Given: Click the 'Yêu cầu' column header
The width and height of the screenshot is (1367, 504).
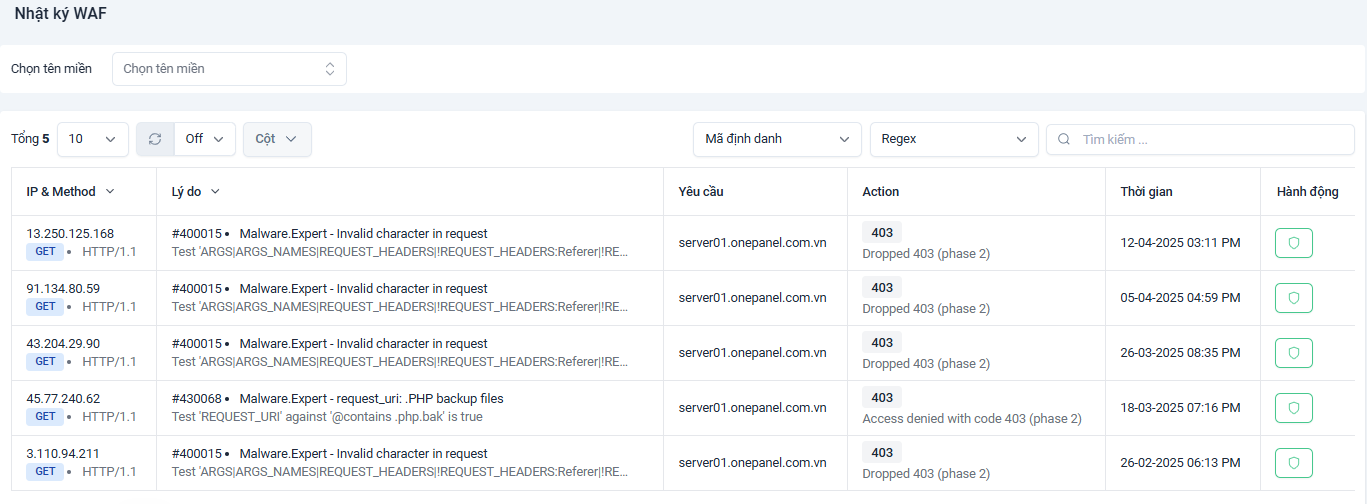Looking at the screenshot, I should point(701,191).
